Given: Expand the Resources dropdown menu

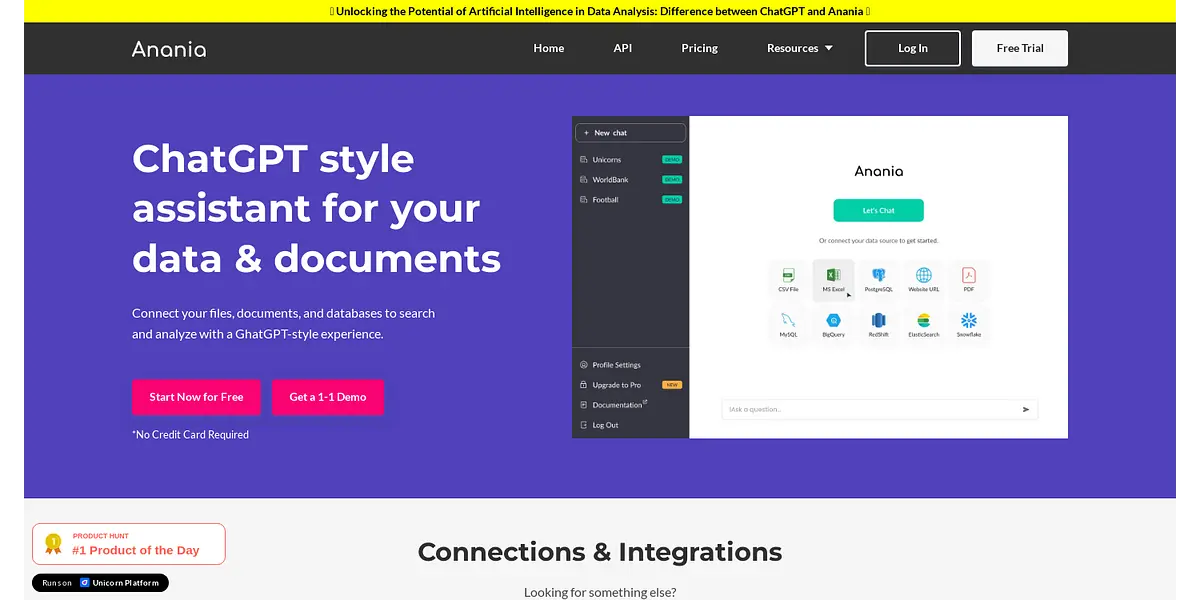Looking at the screenshot, I should [x=799, y=48].
